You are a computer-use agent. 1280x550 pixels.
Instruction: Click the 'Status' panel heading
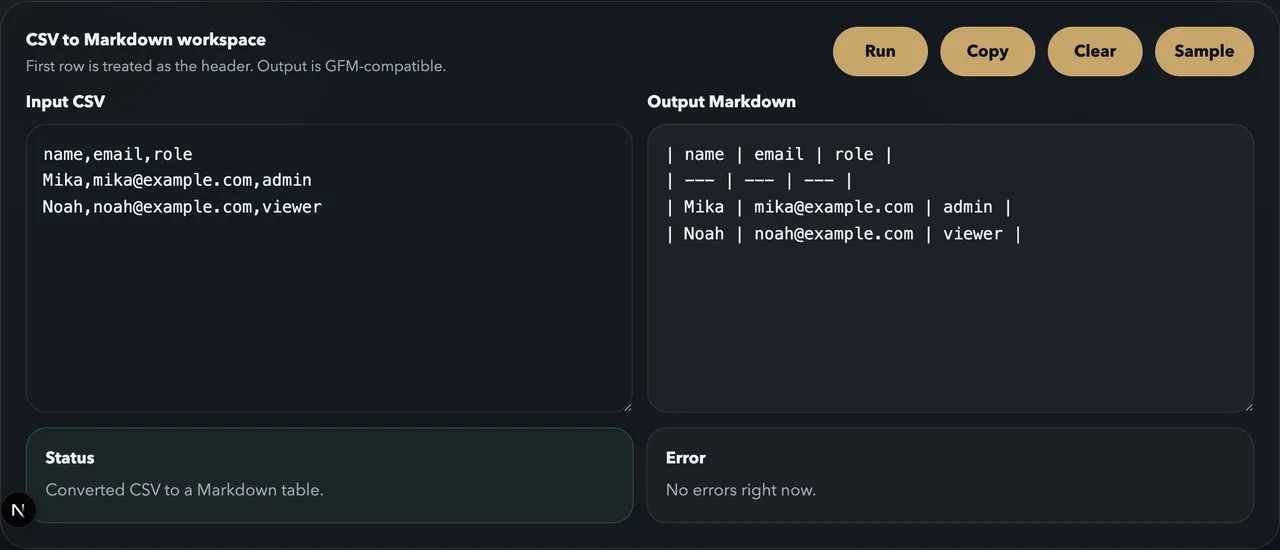coord(70,457)
